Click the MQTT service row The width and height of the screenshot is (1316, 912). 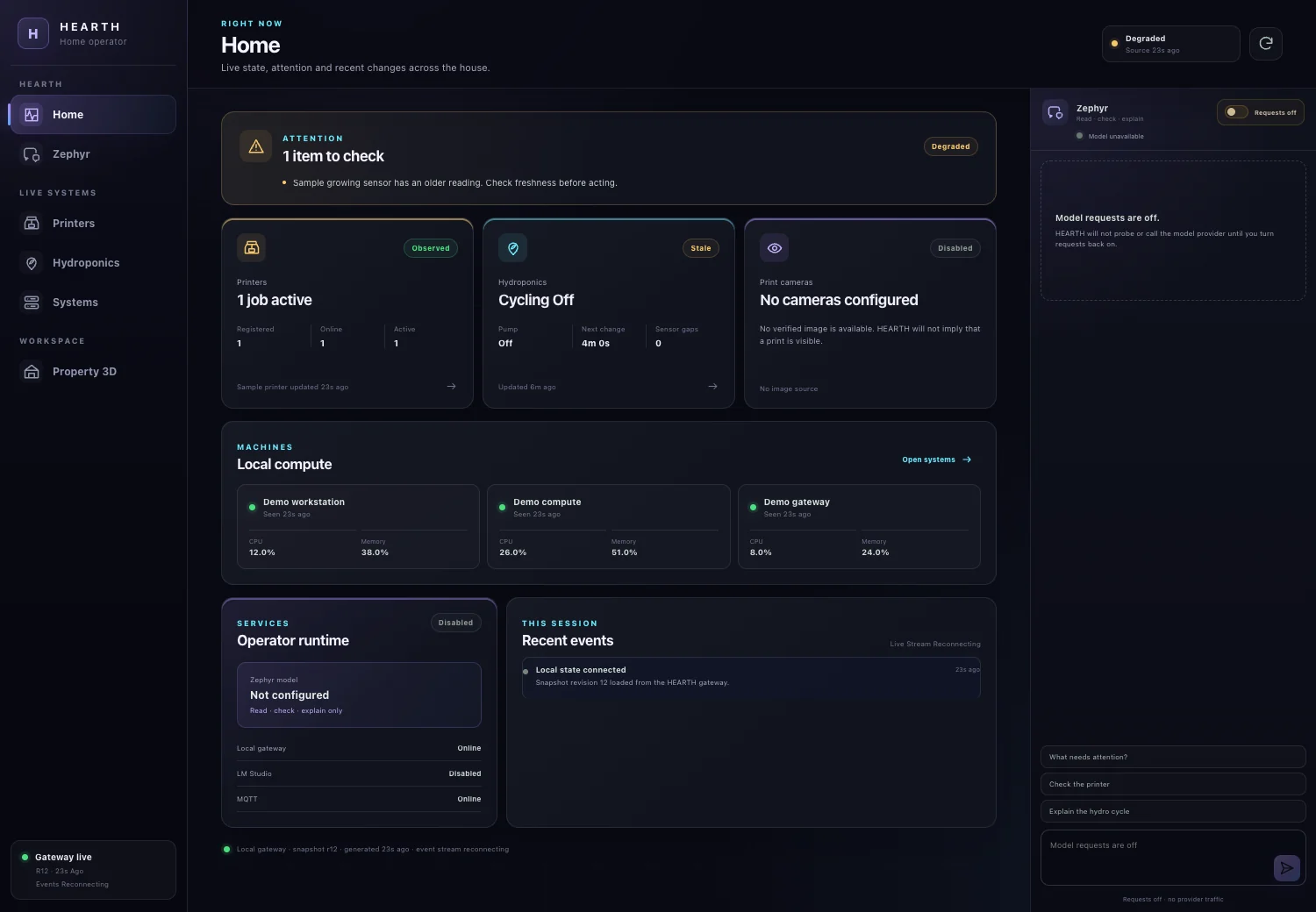point(359,799)
